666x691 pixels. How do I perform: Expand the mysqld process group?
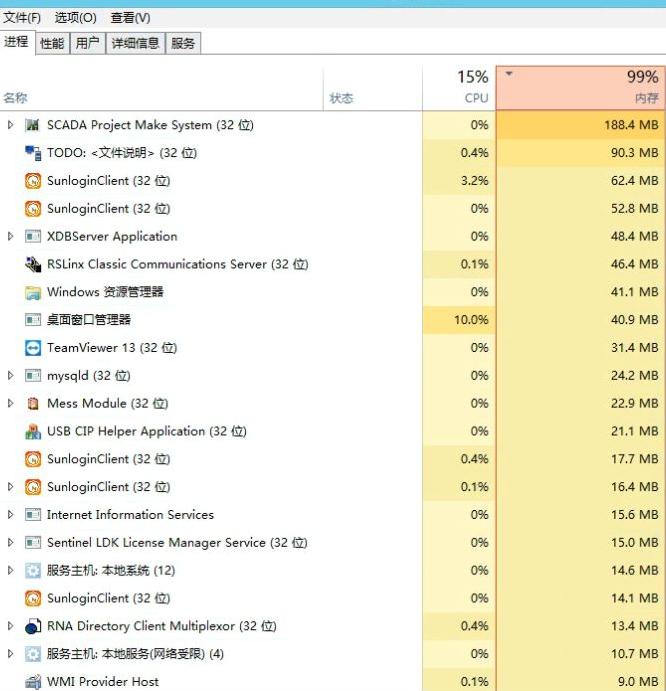pyautogui.click(x=11, y=375)
